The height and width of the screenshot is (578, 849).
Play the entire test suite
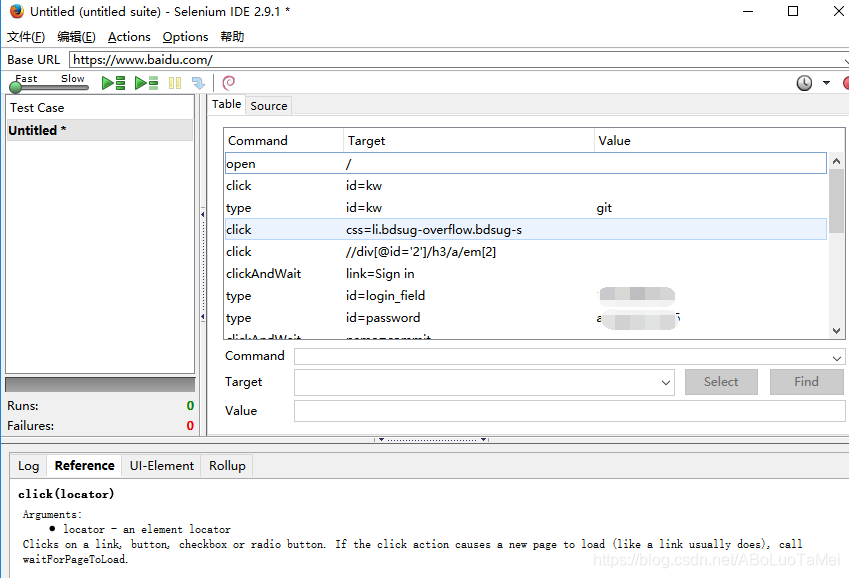113,83
